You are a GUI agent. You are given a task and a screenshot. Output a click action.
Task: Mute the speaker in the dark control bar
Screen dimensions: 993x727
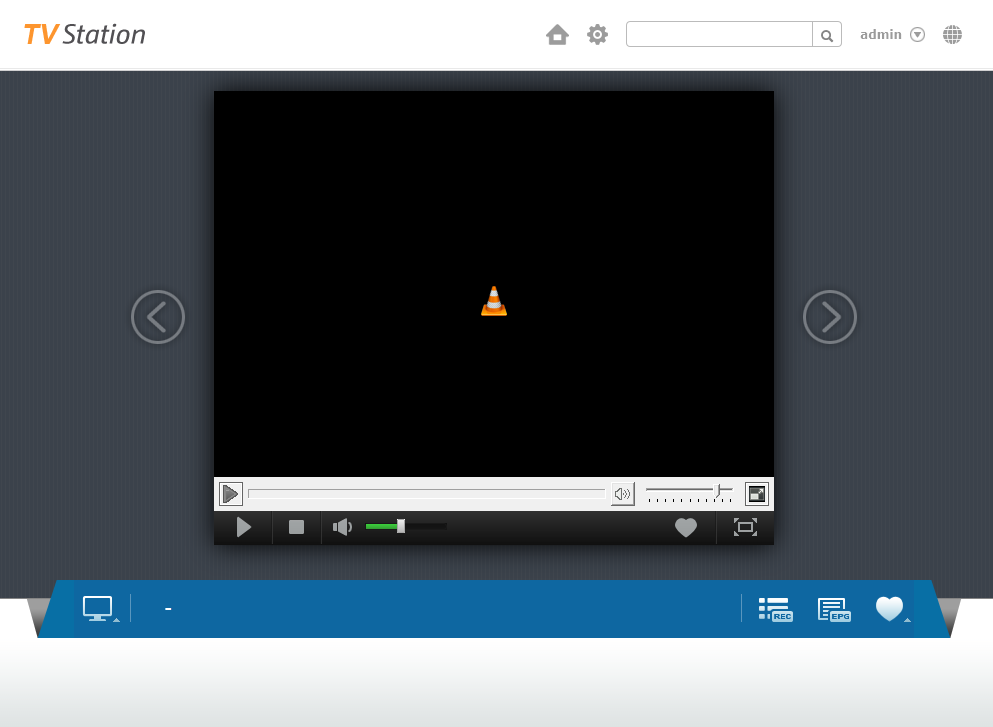(x=342, y=527)
